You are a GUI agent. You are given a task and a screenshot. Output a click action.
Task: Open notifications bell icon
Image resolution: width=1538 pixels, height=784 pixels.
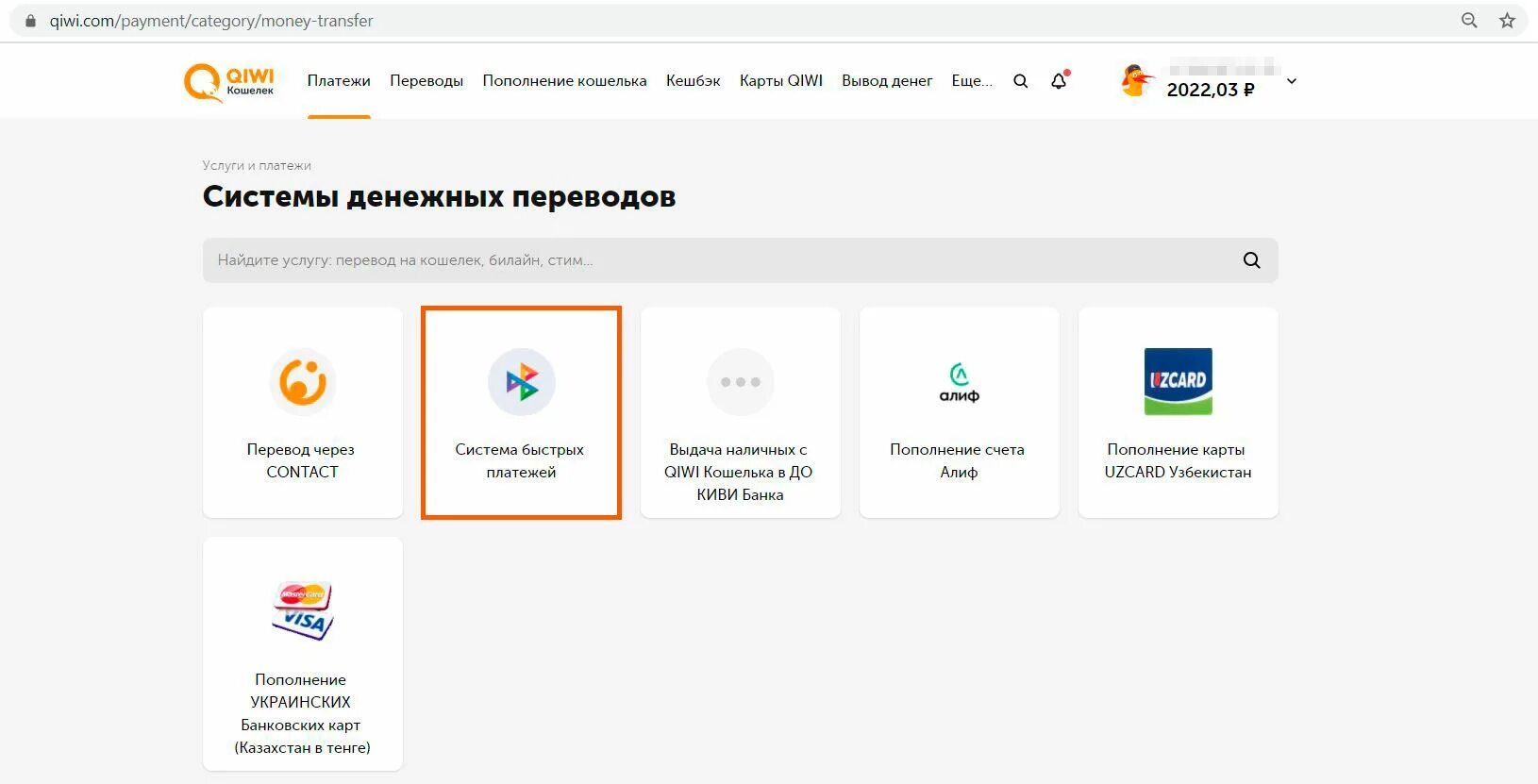point(1059,81)
